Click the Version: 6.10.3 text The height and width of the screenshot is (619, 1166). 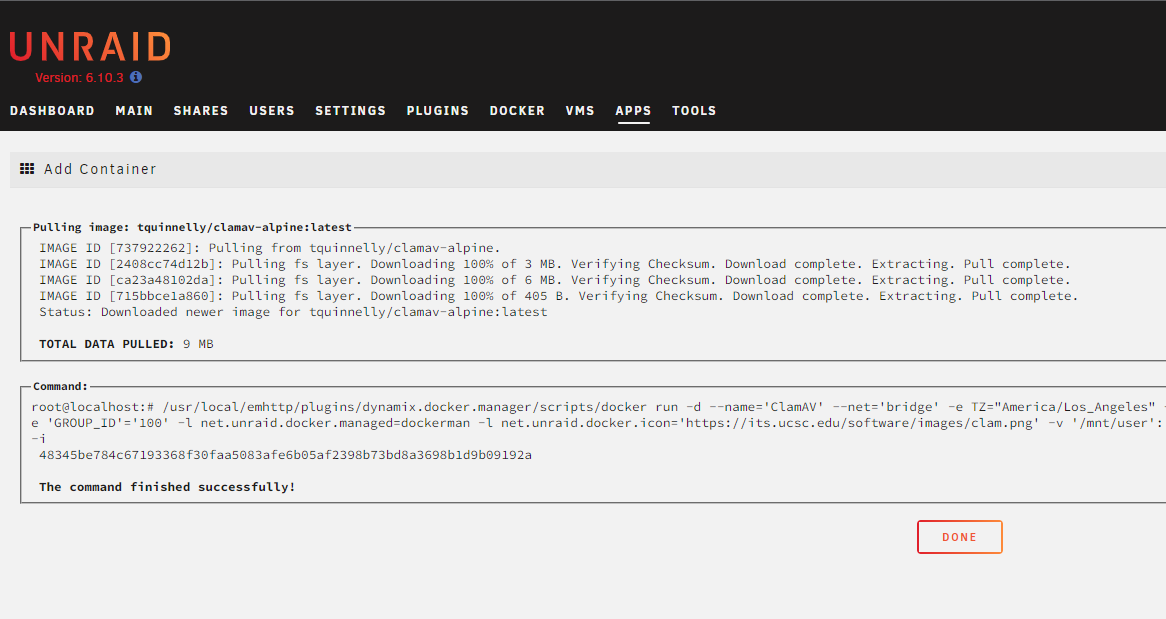(80, 77)
